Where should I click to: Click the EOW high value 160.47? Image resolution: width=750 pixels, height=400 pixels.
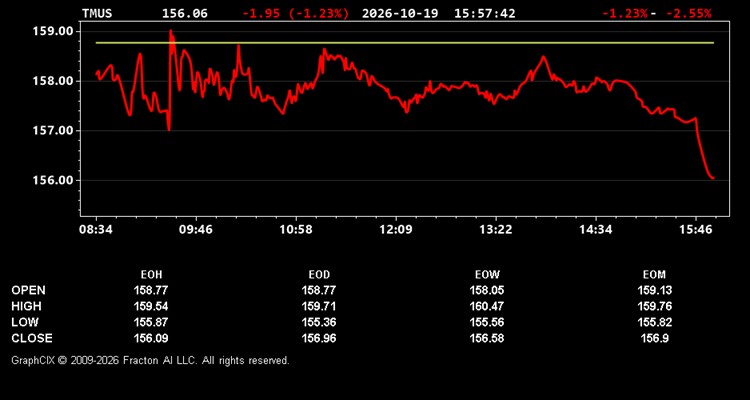[x=487, y=306]
